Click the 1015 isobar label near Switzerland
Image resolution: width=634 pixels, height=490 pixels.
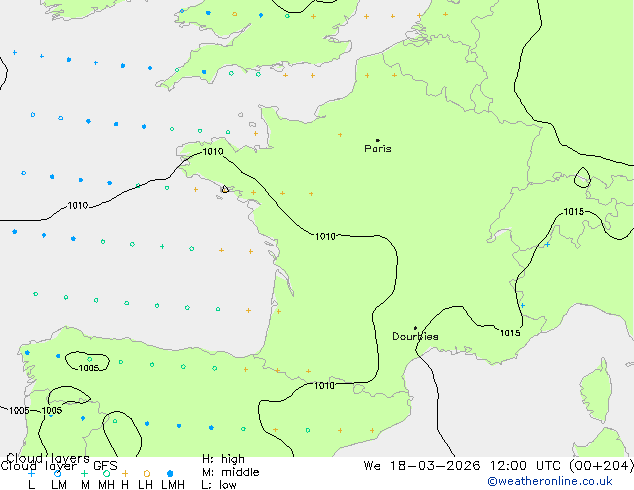point(573,212)
